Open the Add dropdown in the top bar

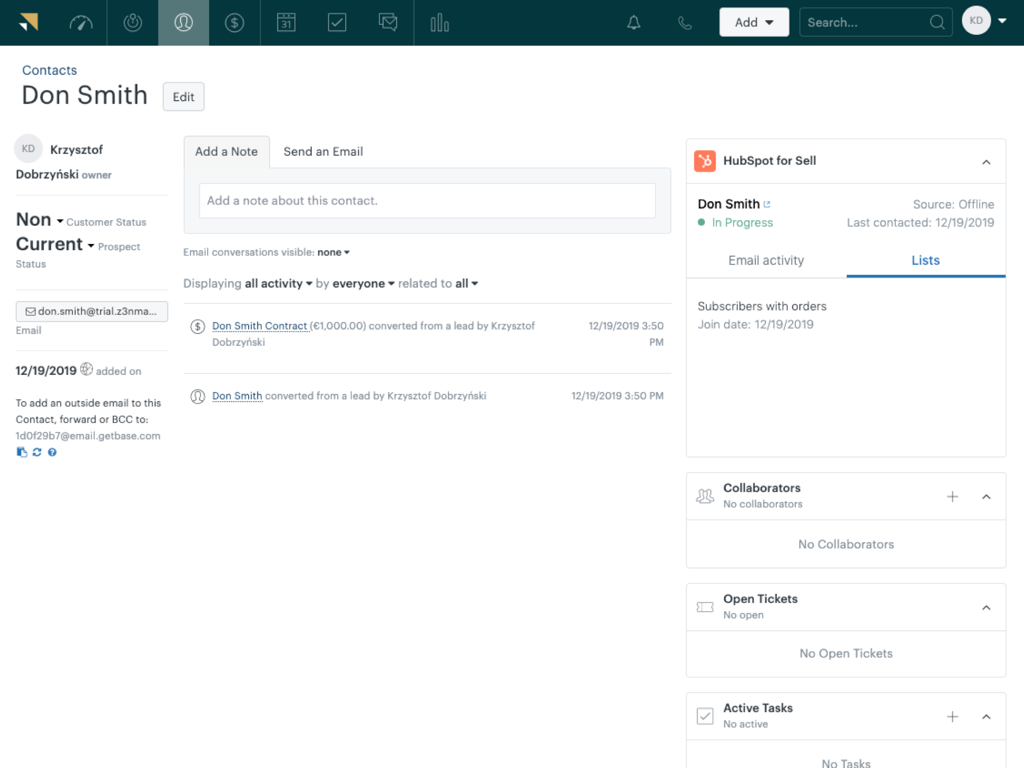pos(754,21)
